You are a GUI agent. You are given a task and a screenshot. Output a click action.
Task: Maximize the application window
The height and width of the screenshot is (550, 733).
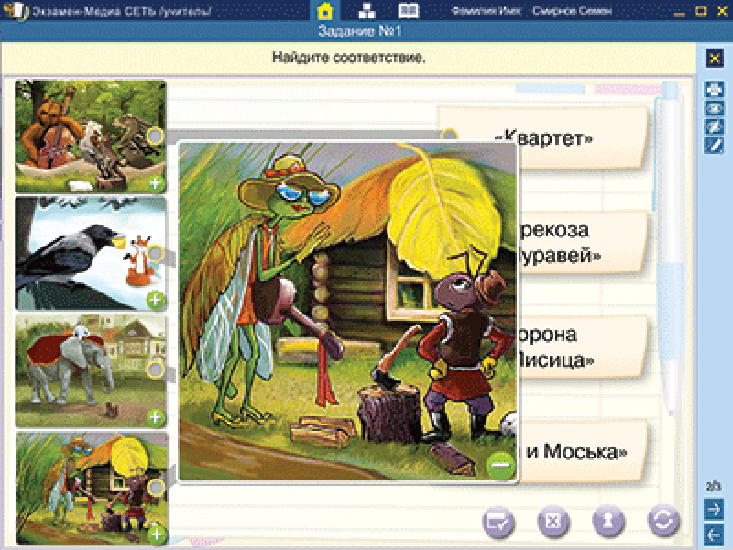[x=700, y=11]
